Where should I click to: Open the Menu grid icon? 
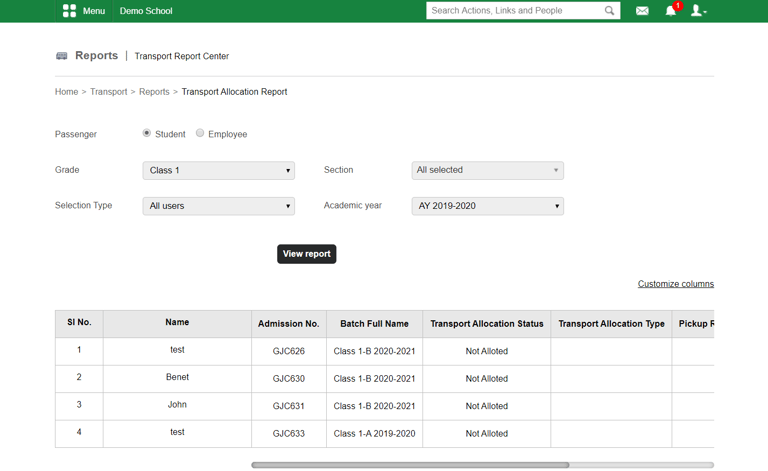[69, 11]
